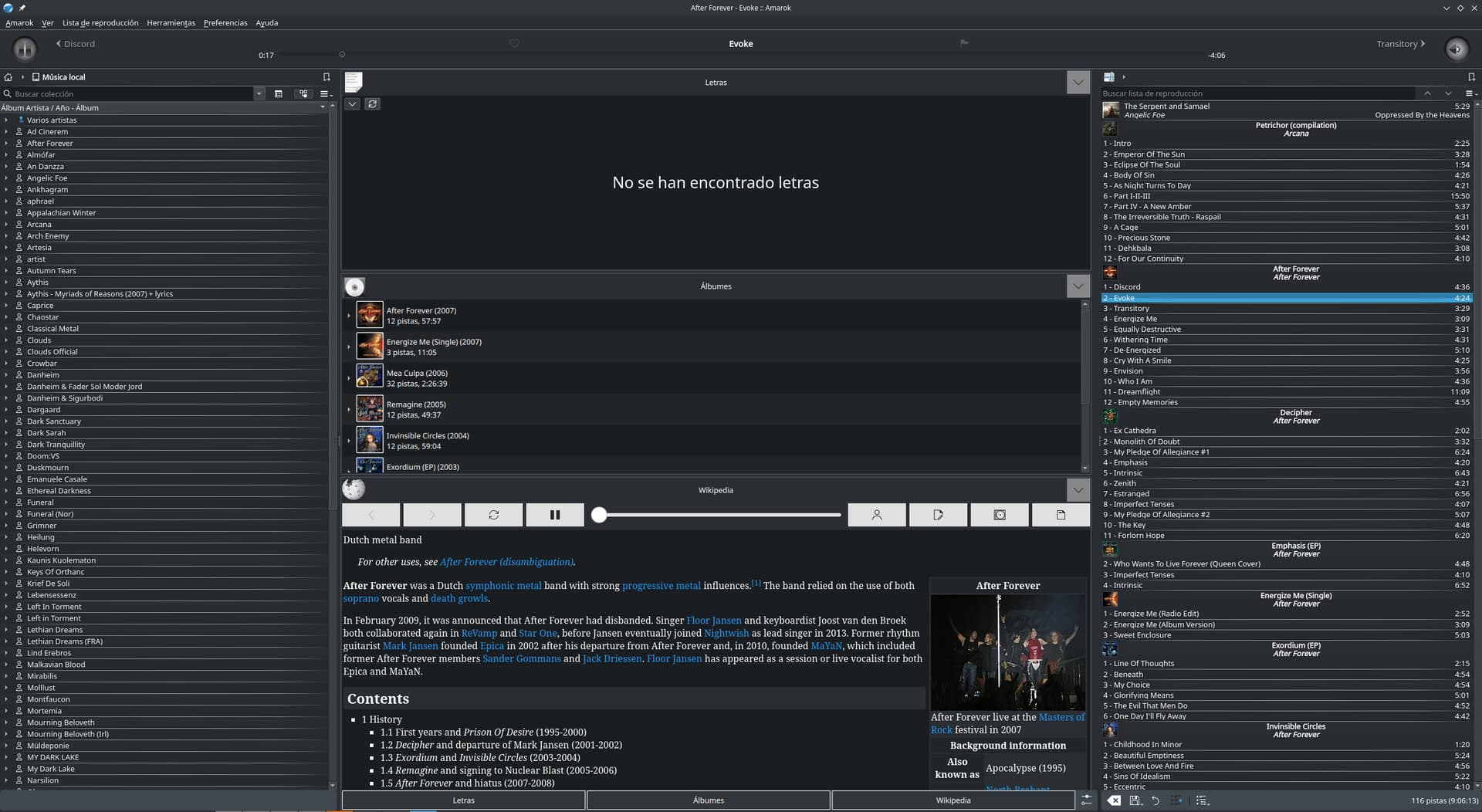Open the Preferencias menu
Screen dimensions: 1482x812
225,23
